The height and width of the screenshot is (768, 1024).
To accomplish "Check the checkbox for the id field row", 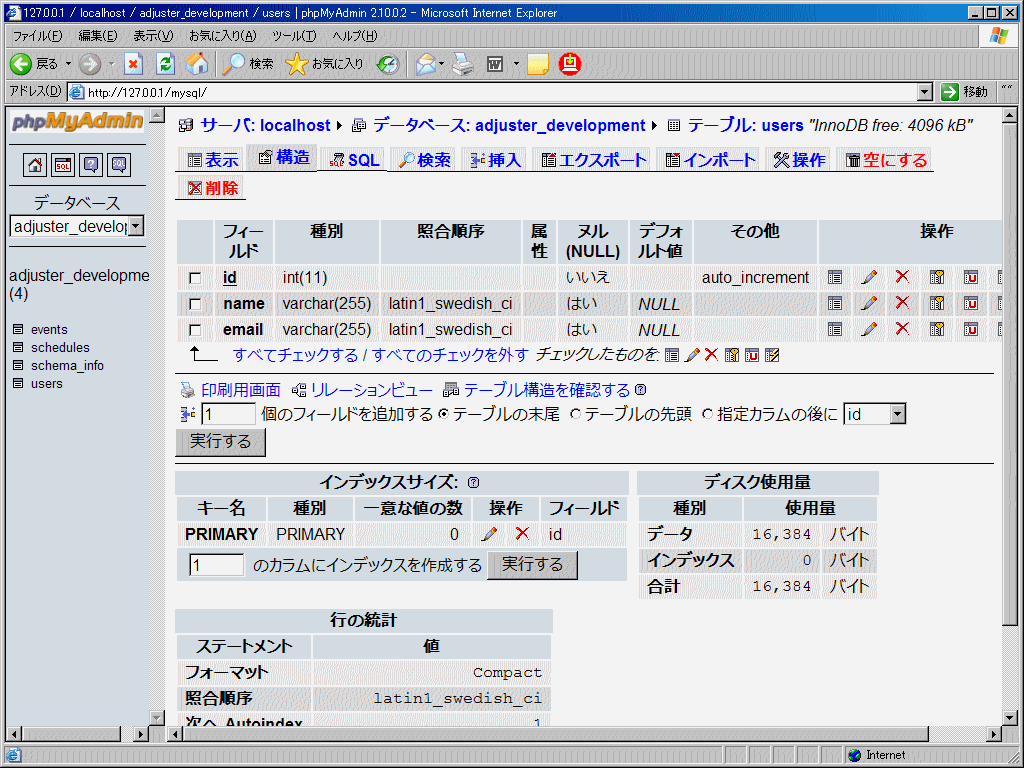I will pyautogui.click(x=196, y=277).
